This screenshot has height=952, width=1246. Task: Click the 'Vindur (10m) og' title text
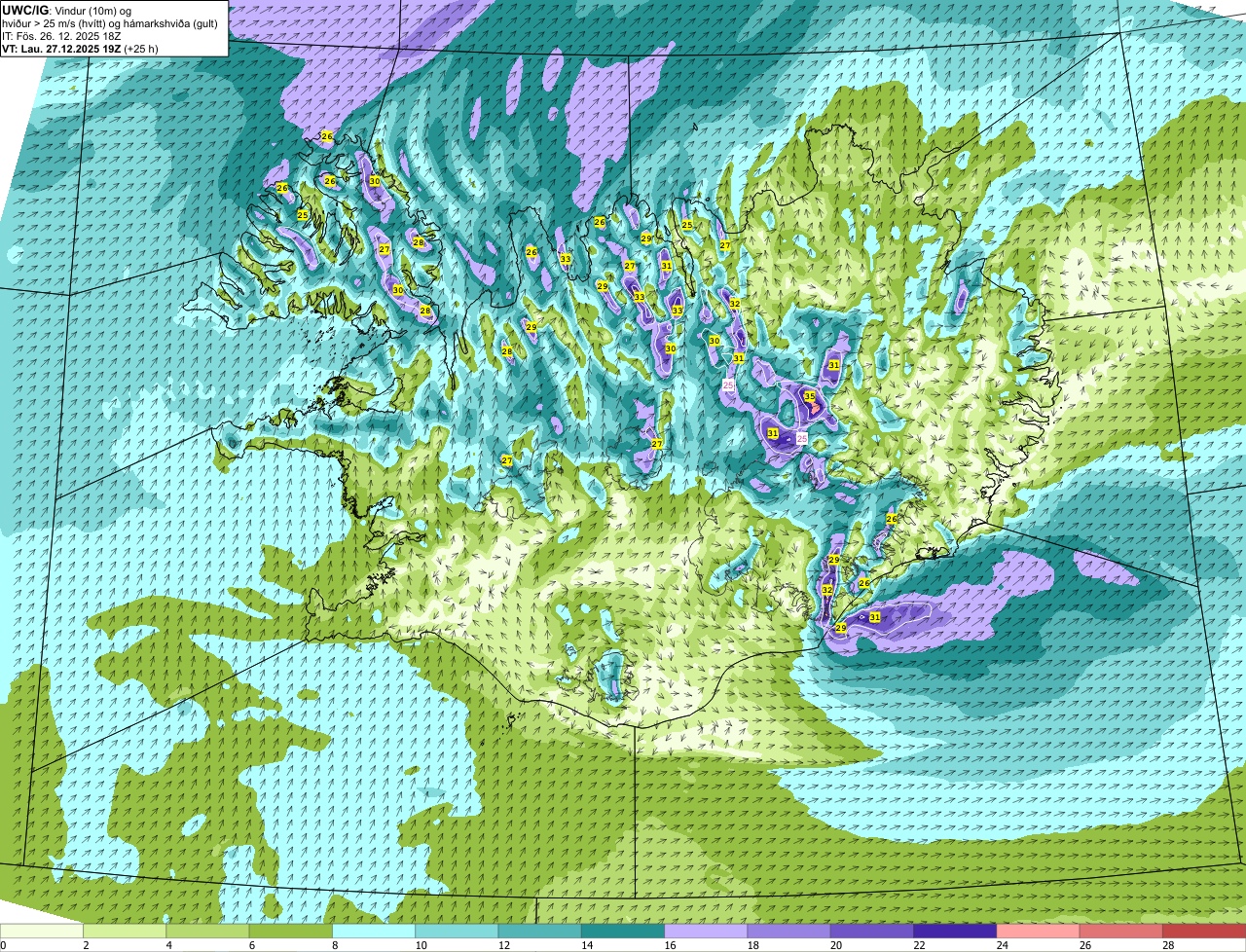(x=92, y=11)
